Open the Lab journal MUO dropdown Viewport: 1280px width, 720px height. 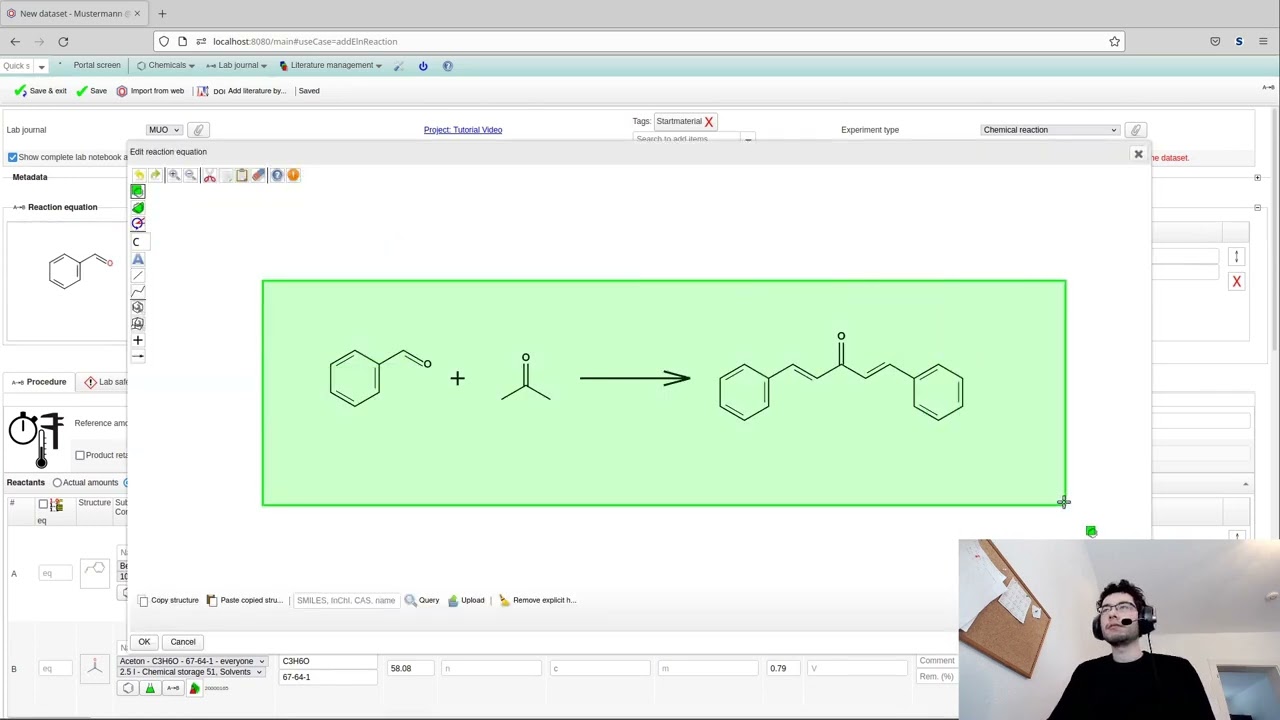point(164,130)
